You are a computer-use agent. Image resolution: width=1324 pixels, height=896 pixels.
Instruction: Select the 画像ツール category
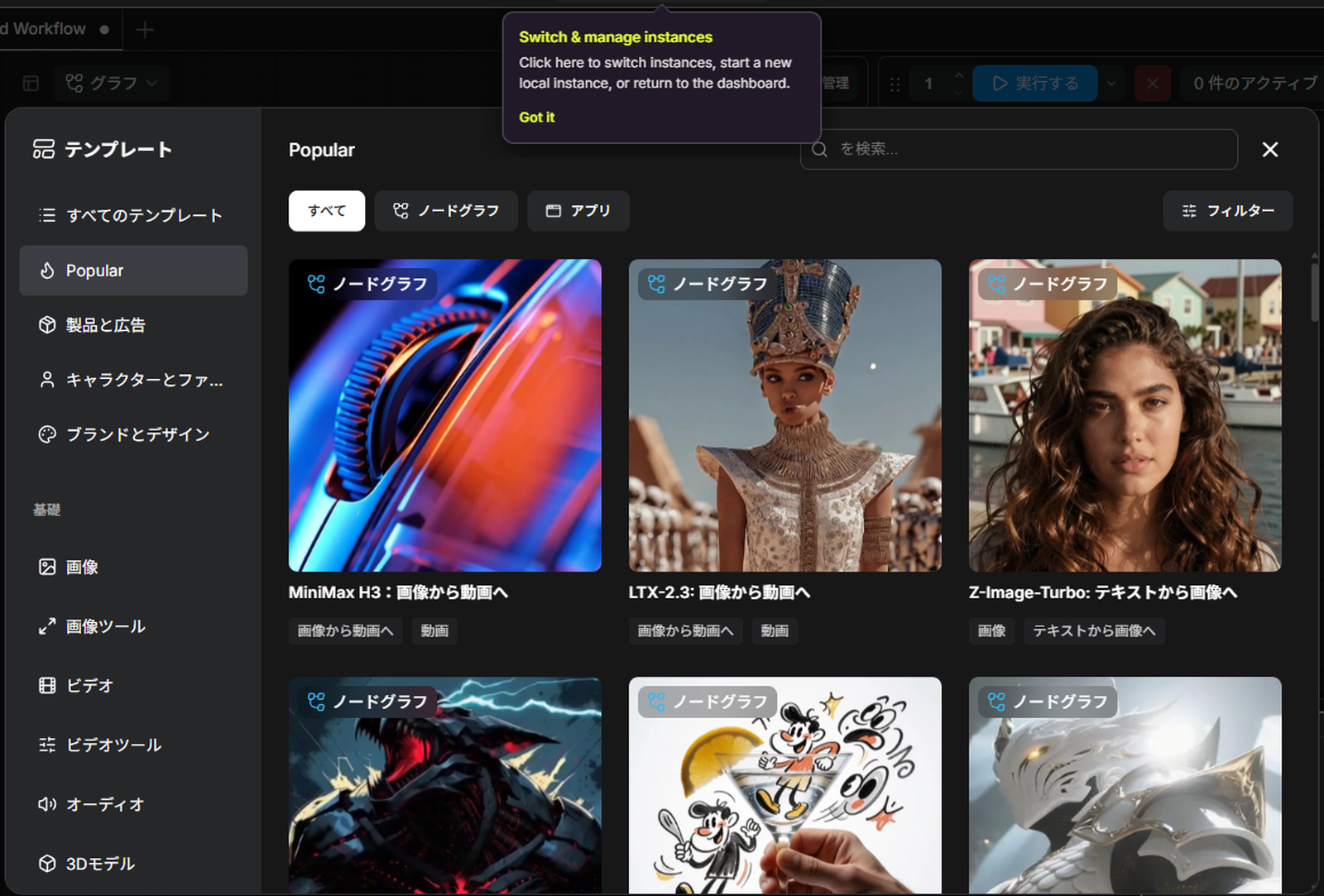pyautogui.click(x=133, y=626)
